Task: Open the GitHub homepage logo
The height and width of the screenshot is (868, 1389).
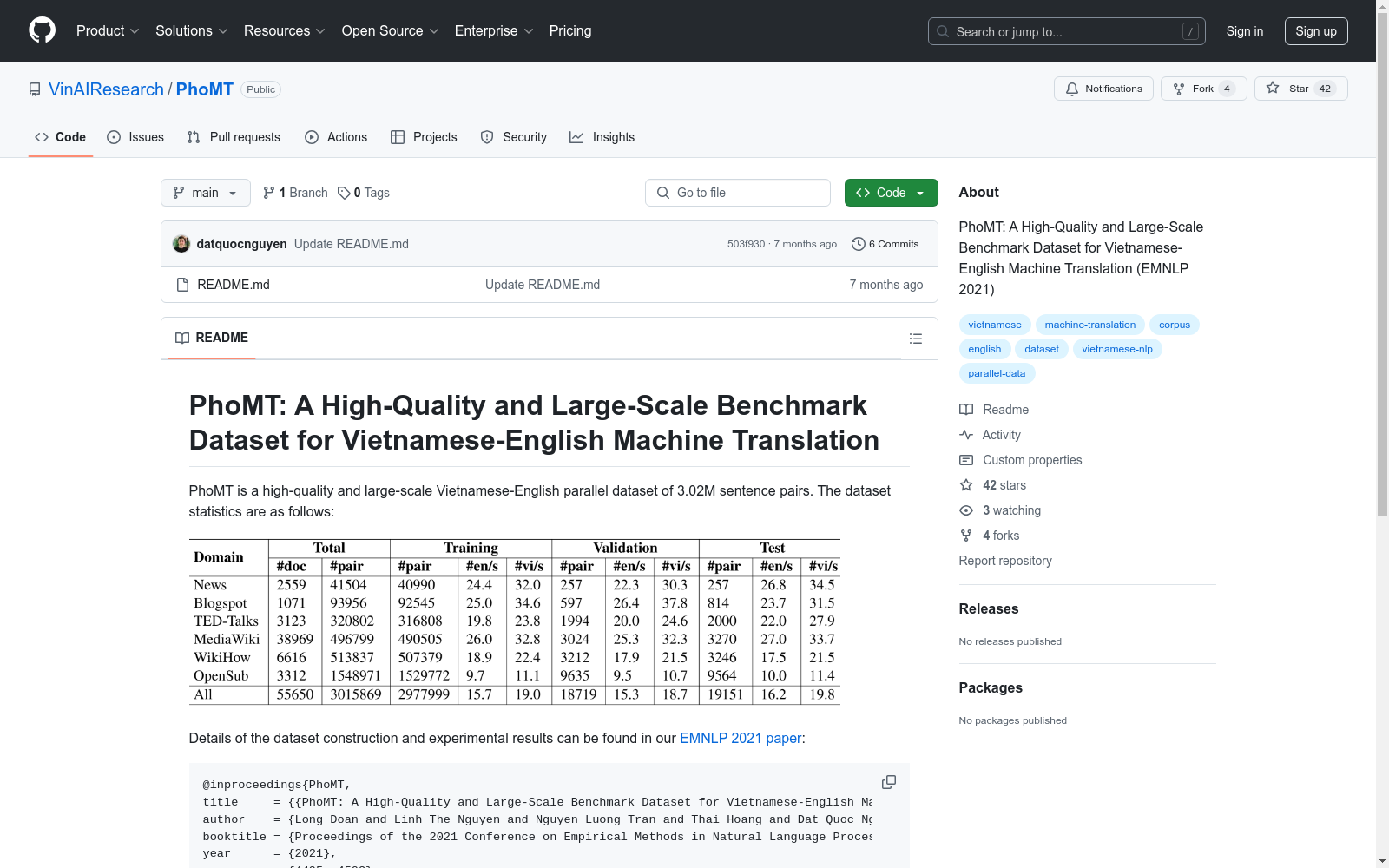Action: click(42, 30)
